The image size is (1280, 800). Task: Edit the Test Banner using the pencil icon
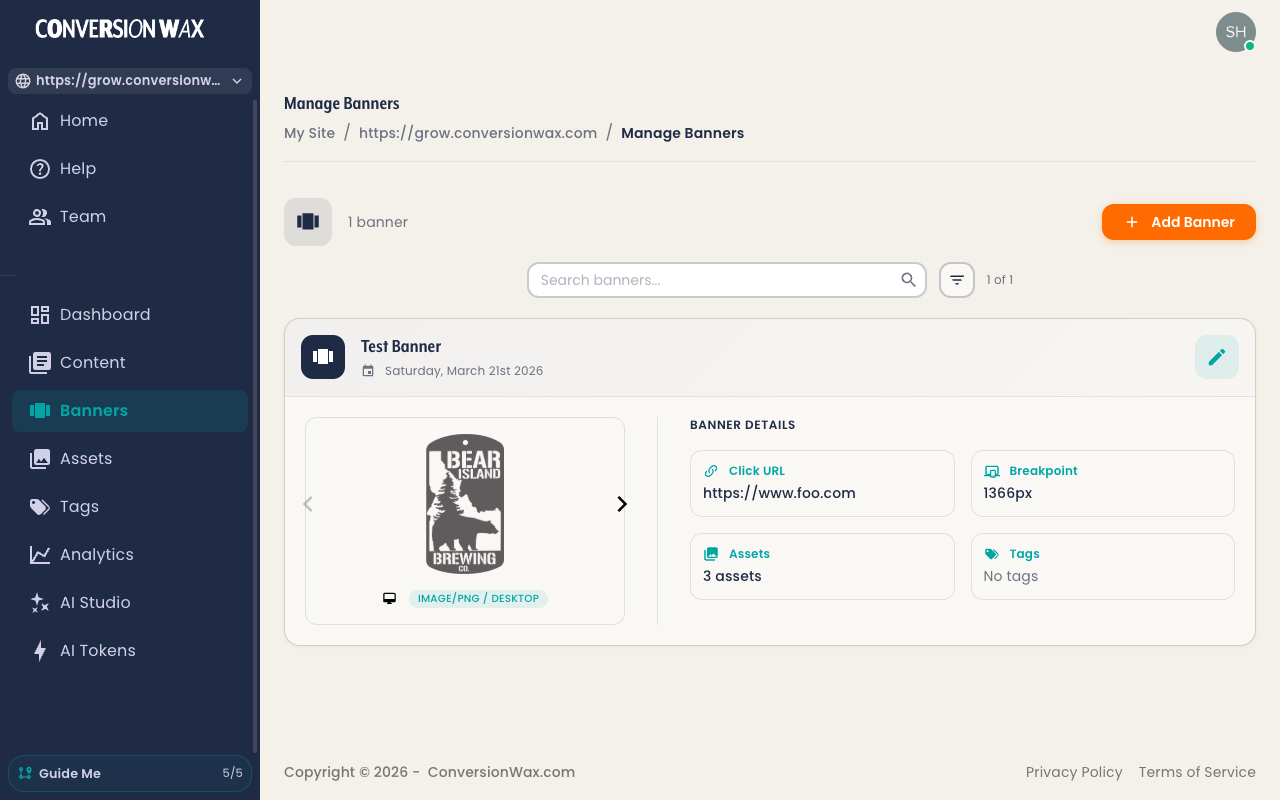[x=1217, y=357]
